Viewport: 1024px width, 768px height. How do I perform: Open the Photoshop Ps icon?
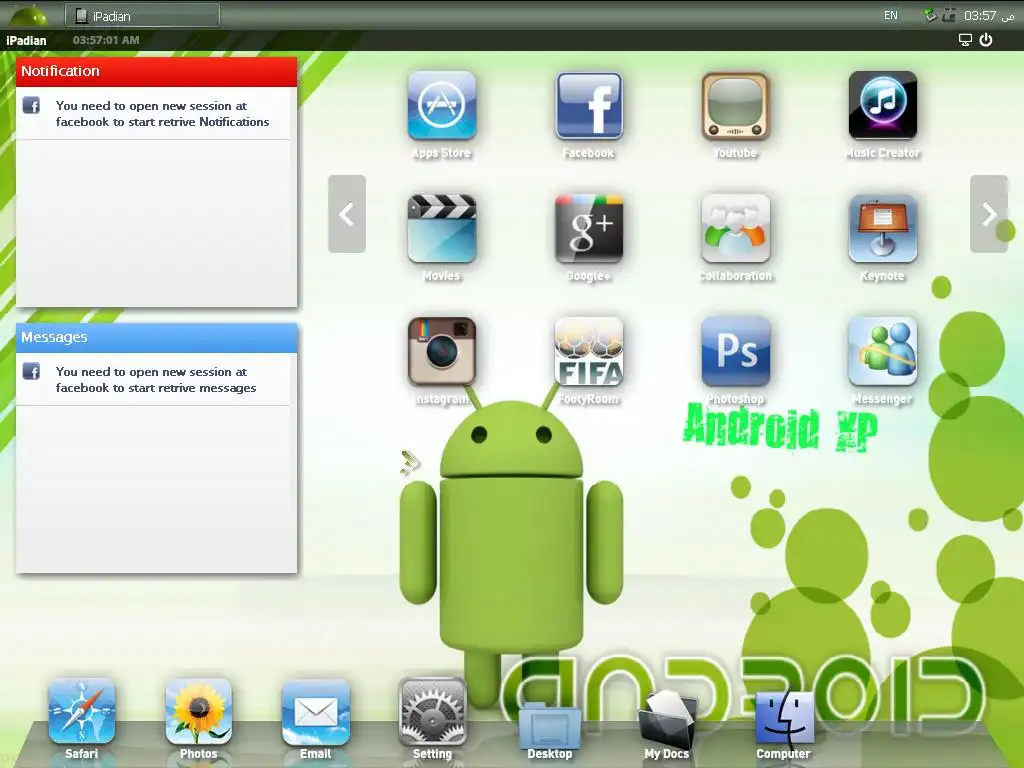pos(735,351)
